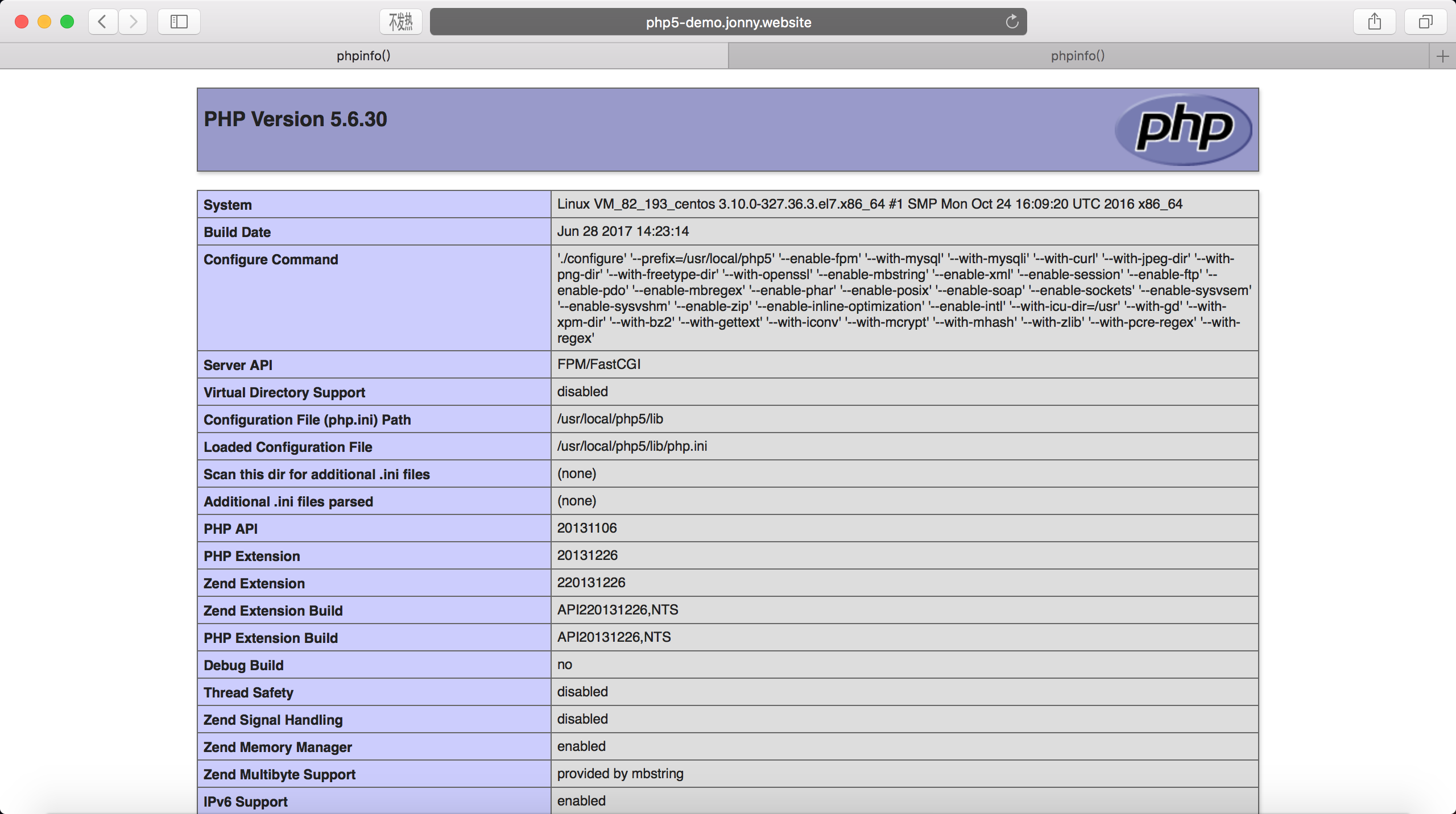
Task: Click the /usr/local/php5/lib path value
Action: (x=610, y=418)
